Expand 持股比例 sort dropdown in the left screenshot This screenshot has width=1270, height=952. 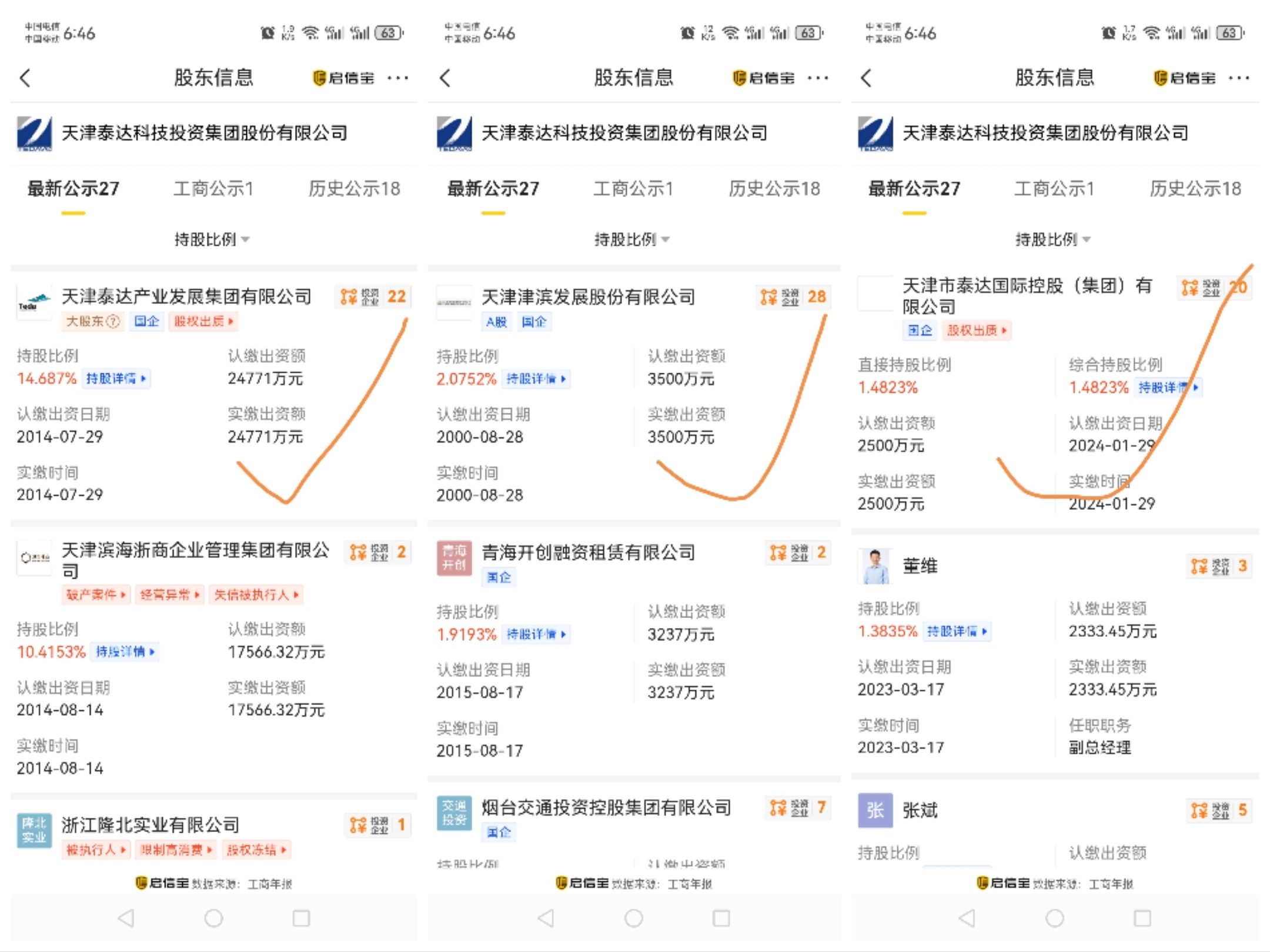212,239
